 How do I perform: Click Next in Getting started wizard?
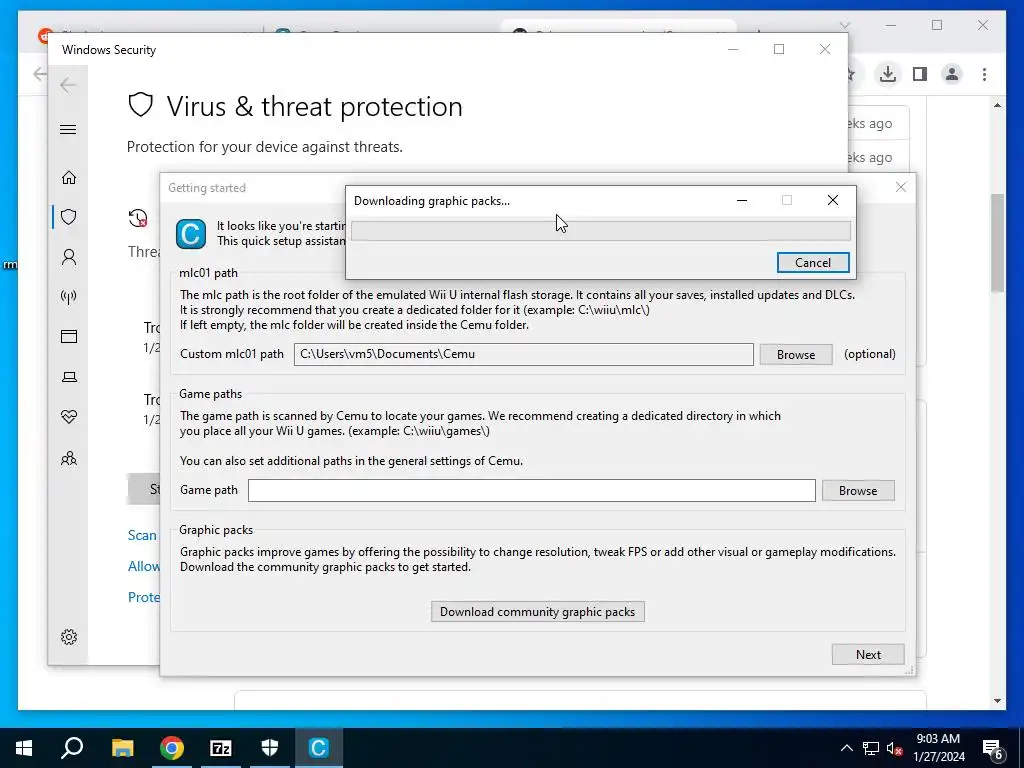click(868, 654)
